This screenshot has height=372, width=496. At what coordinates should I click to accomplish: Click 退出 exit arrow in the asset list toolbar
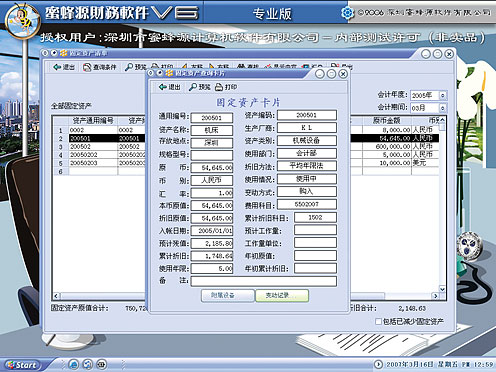point(64,67)
